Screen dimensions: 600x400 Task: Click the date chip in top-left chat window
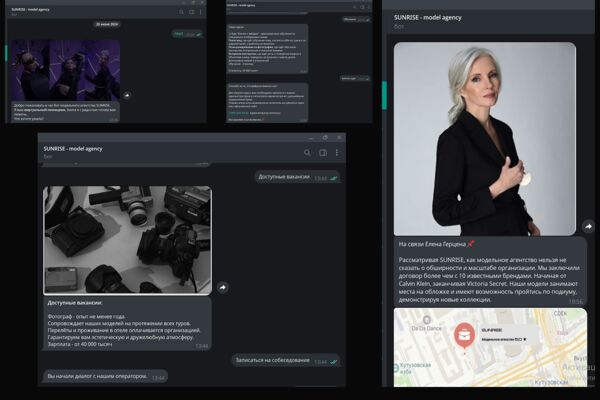click(107, 24)
